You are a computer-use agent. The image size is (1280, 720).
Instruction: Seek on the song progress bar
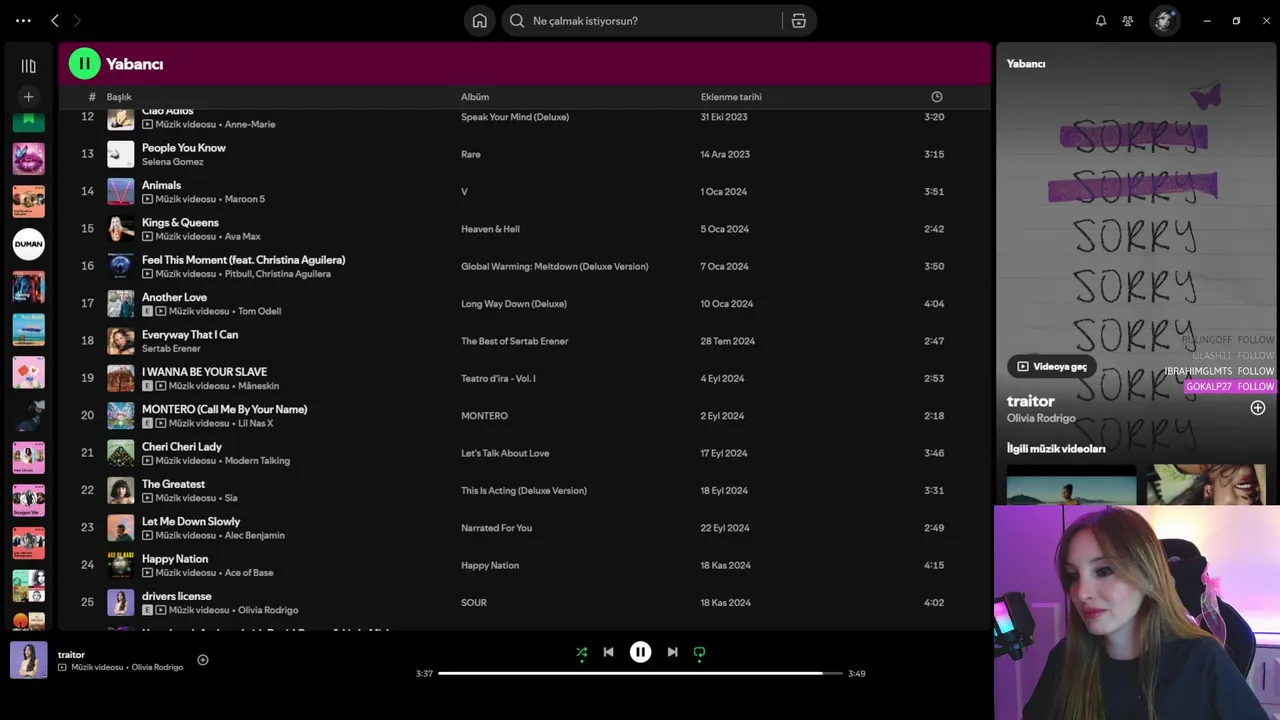pyautogui.click(x=640, y=673)
